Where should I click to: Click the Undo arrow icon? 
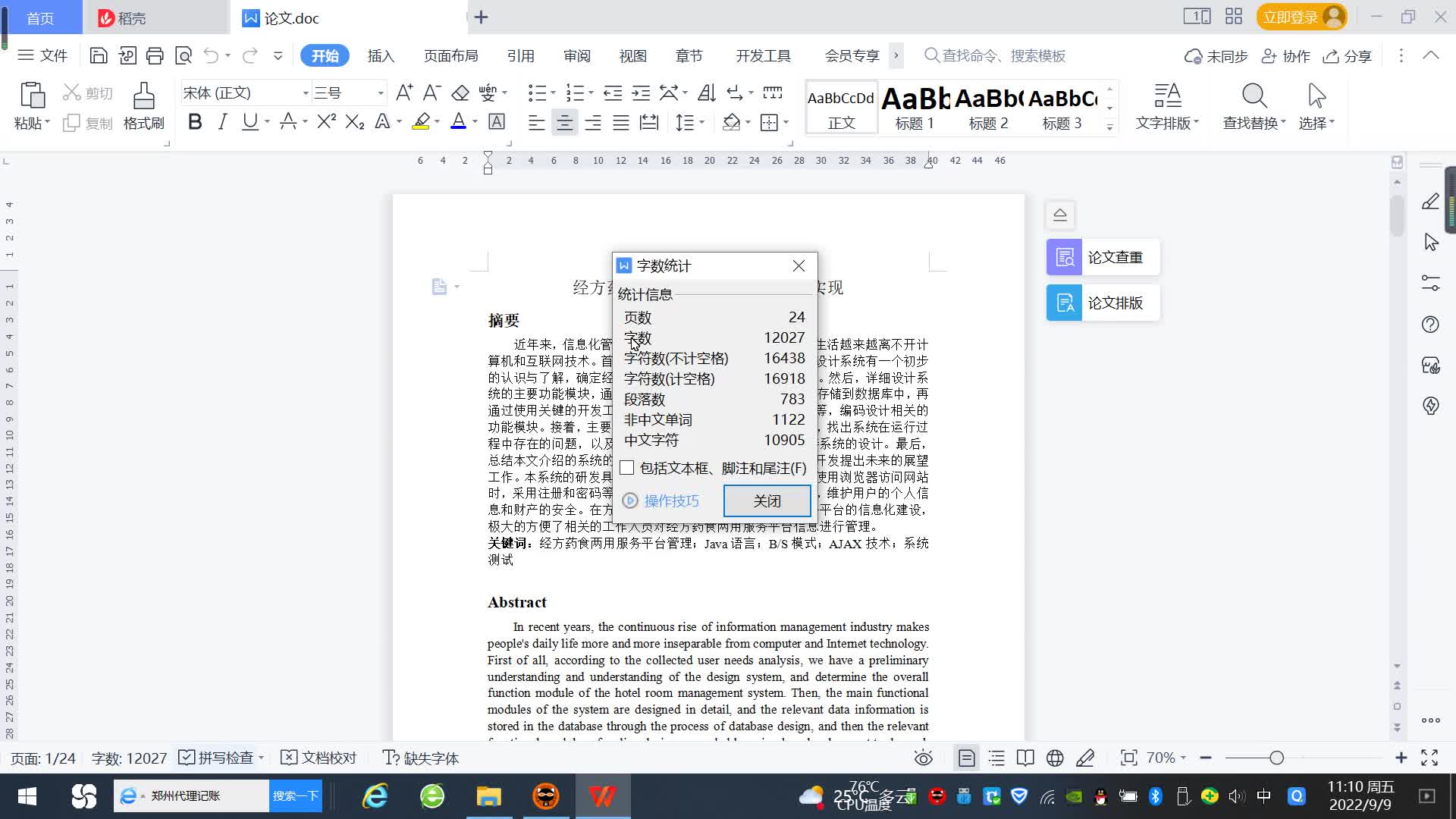point(211,55)
